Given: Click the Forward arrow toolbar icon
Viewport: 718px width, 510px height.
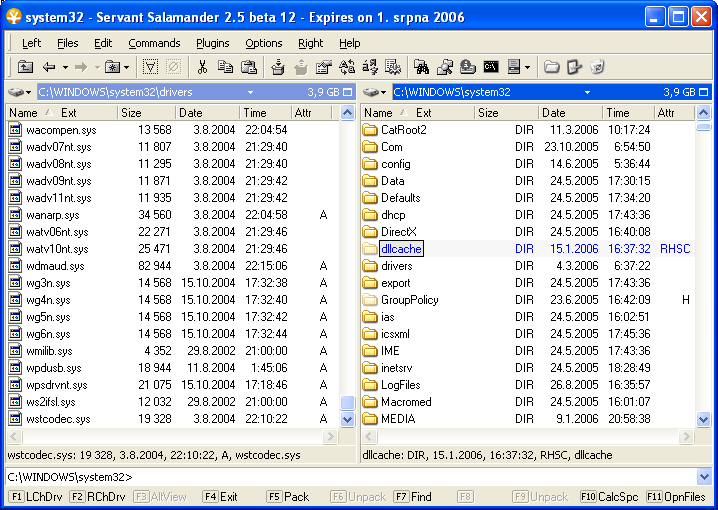Looking at the screenshot, I should [x=81, y=67].
